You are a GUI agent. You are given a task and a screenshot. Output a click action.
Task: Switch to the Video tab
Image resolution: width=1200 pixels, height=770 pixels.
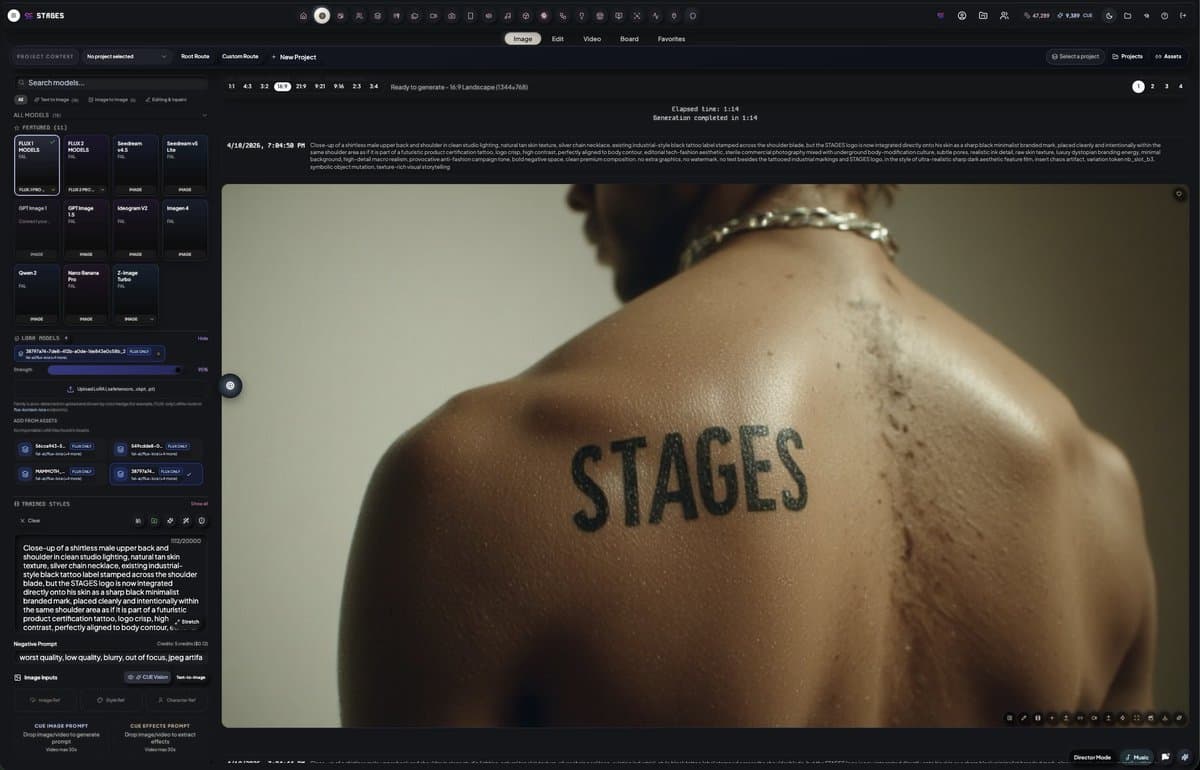[592, 39]
